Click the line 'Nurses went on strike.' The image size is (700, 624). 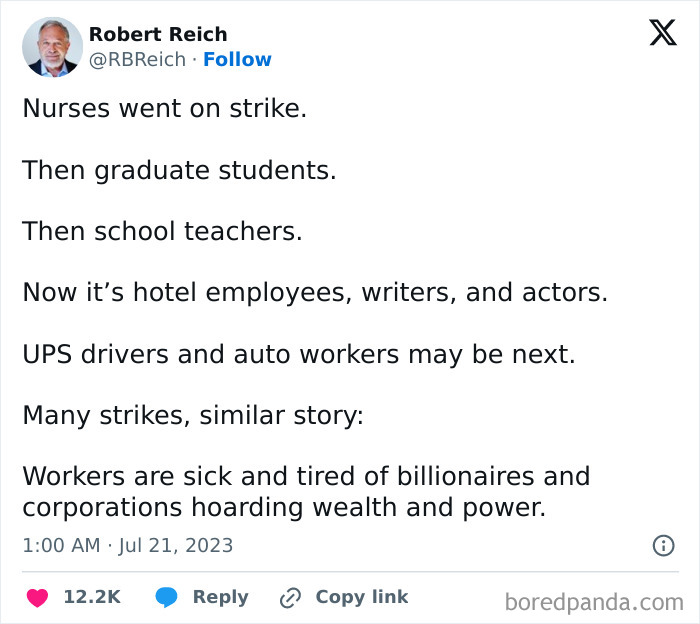[164, 108]
